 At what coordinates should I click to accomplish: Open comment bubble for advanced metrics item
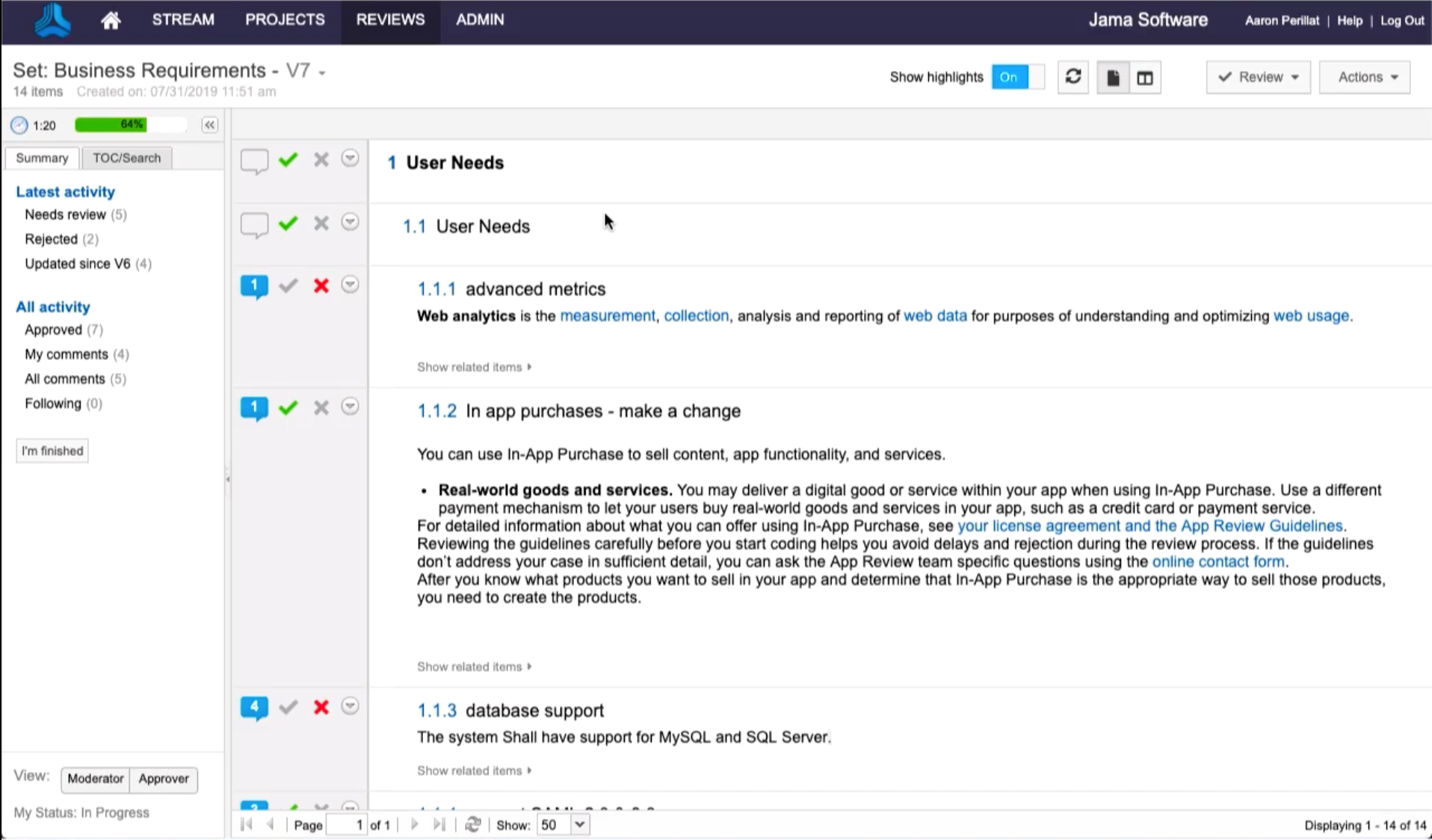pos(254,285)
